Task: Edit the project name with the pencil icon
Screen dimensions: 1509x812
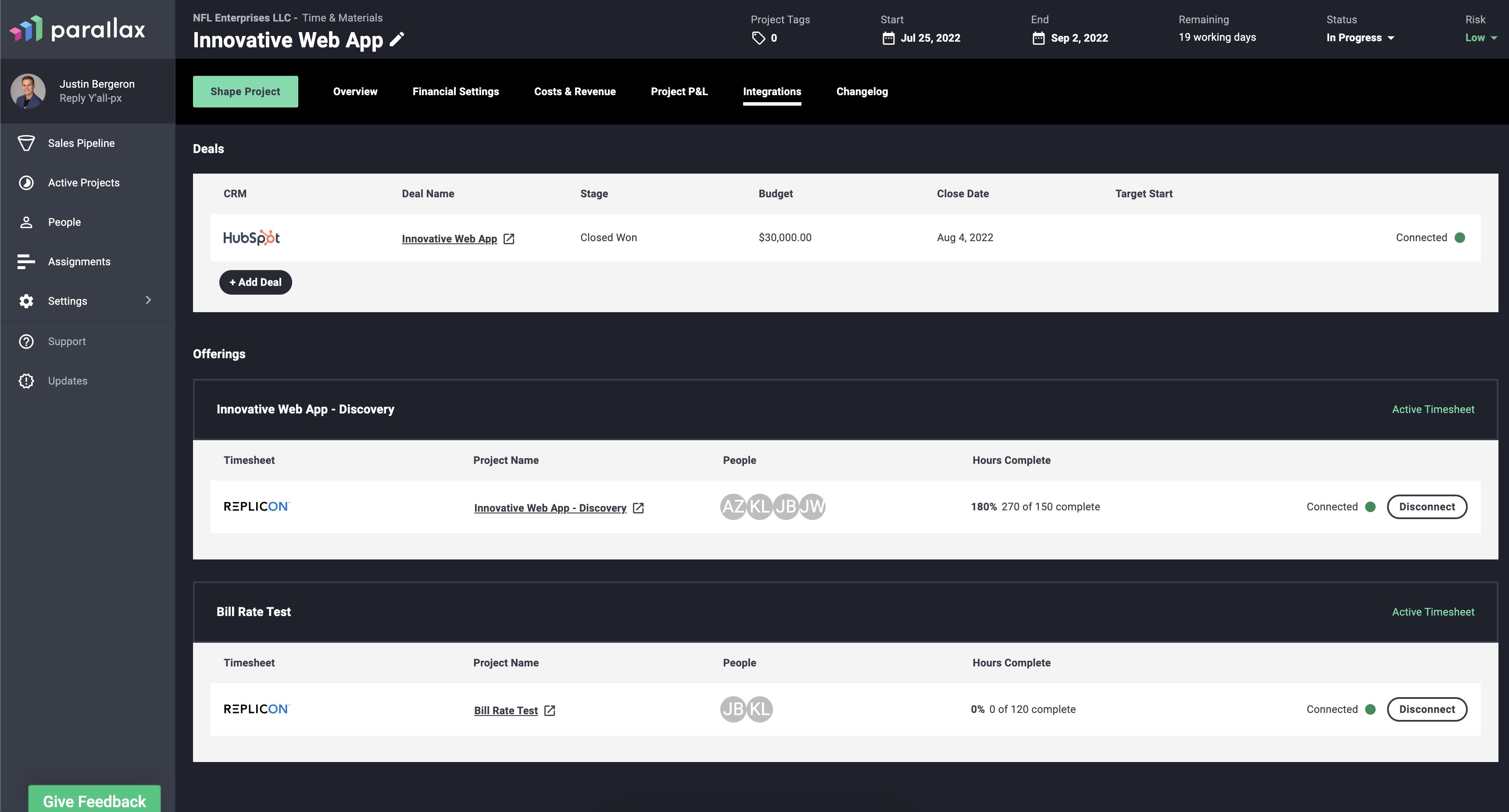Action: (x=397, y=39)
